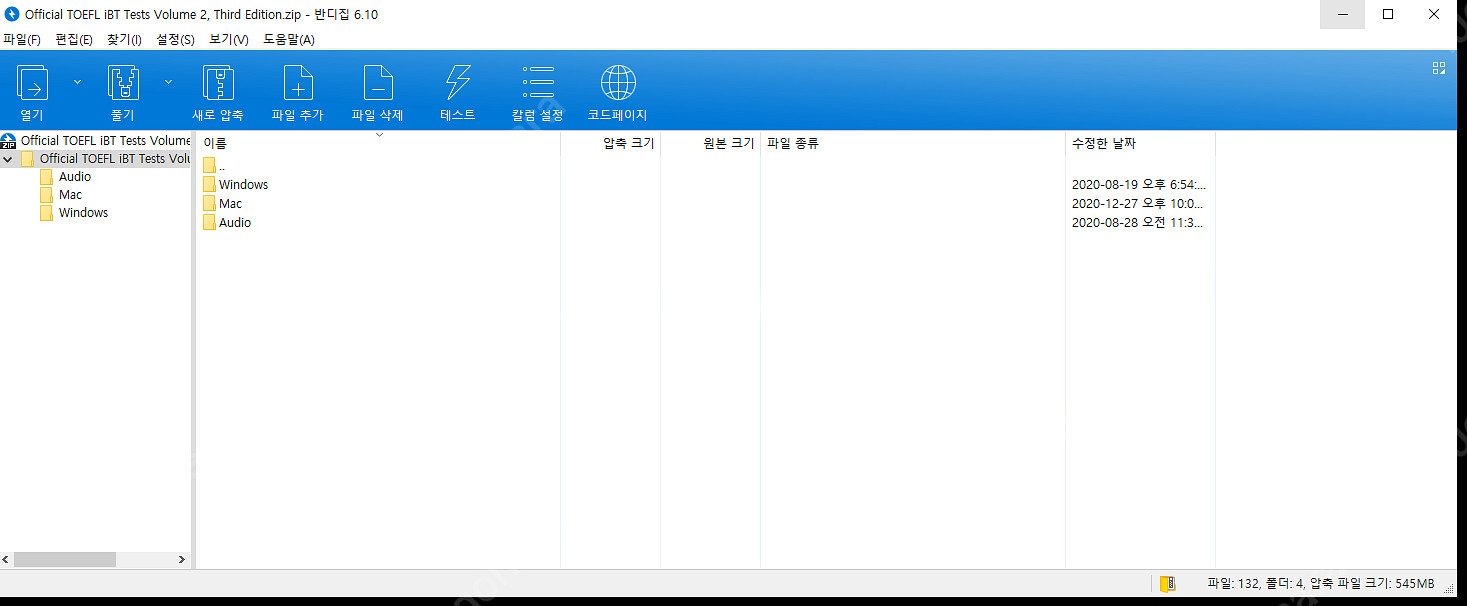The width and height of the screenshot is (1467, 606).
Task: Open the 파일(F) menu
Action: (x=21, y=40)
